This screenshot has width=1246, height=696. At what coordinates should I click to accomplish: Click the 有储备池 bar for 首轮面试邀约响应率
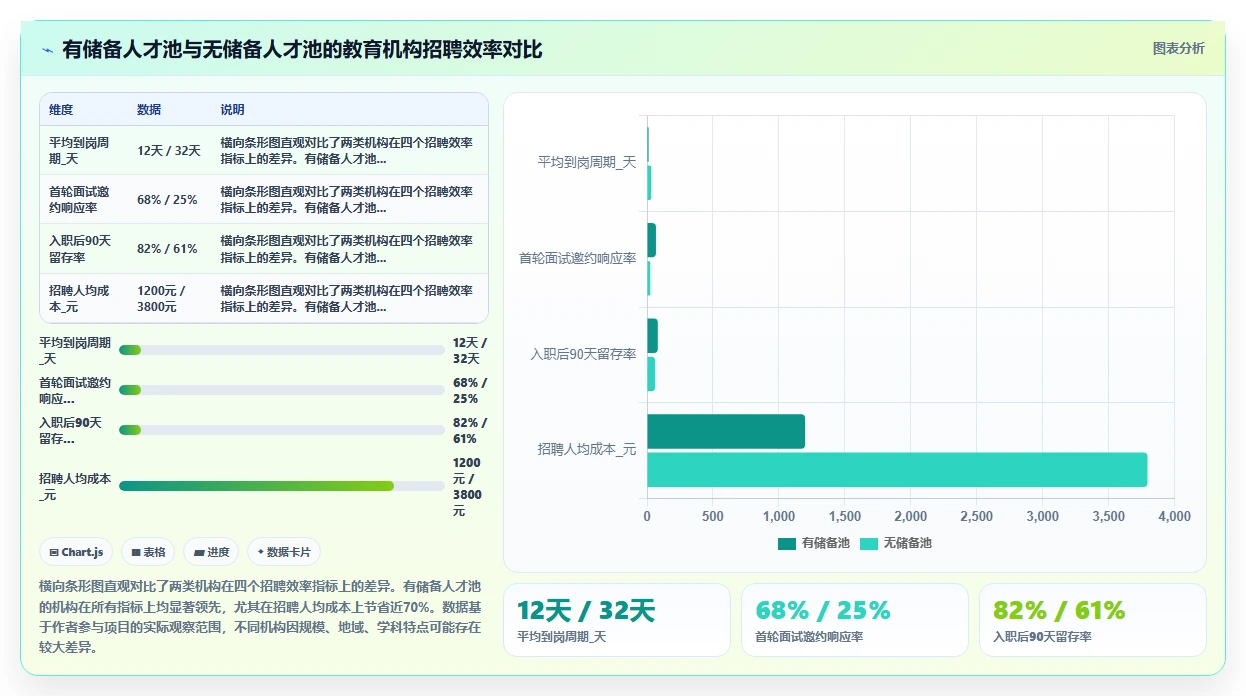(651, 240)
